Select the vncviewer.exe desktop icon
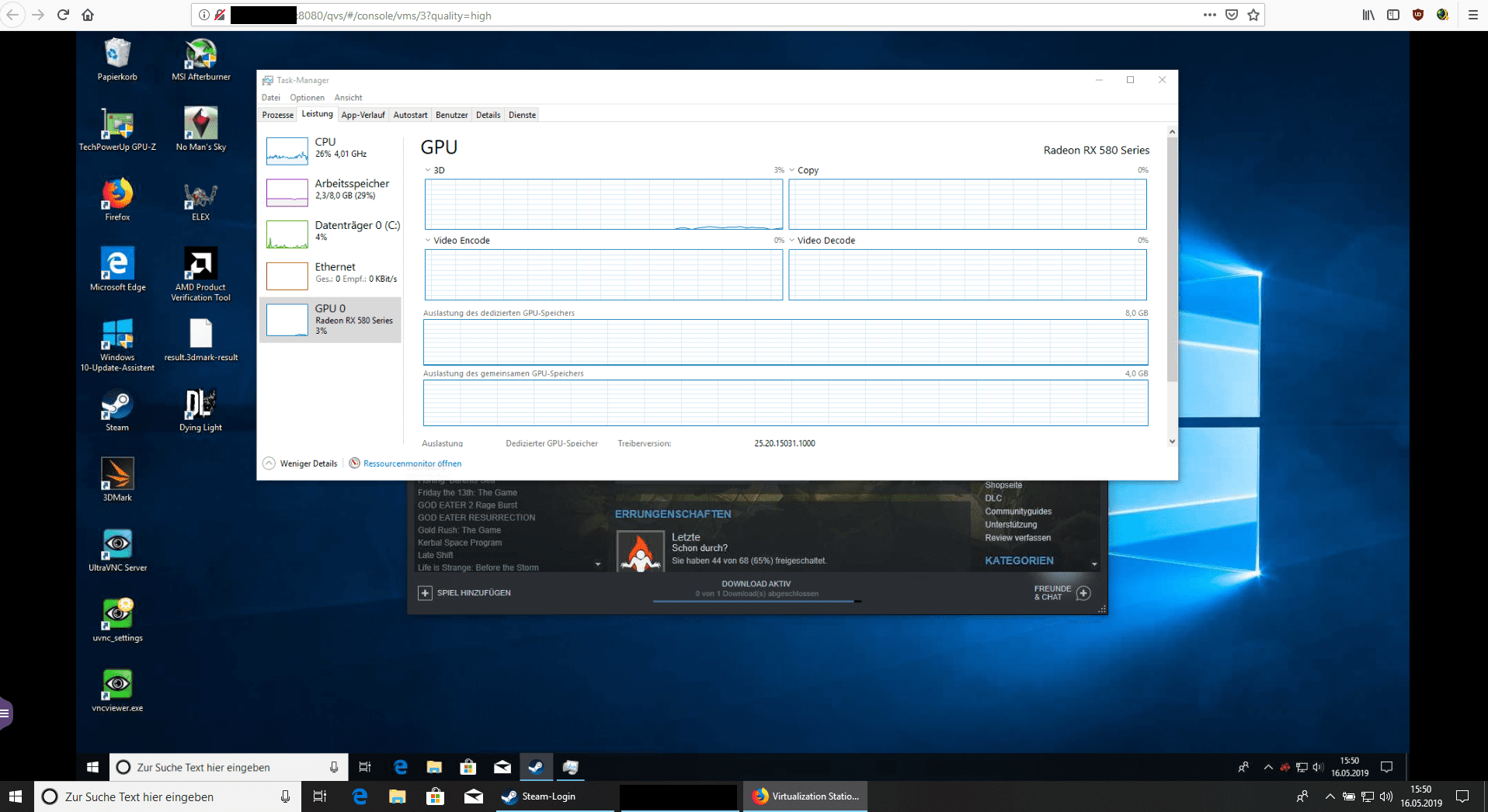This screenshot has width=1488, height=812. [117, 690]
